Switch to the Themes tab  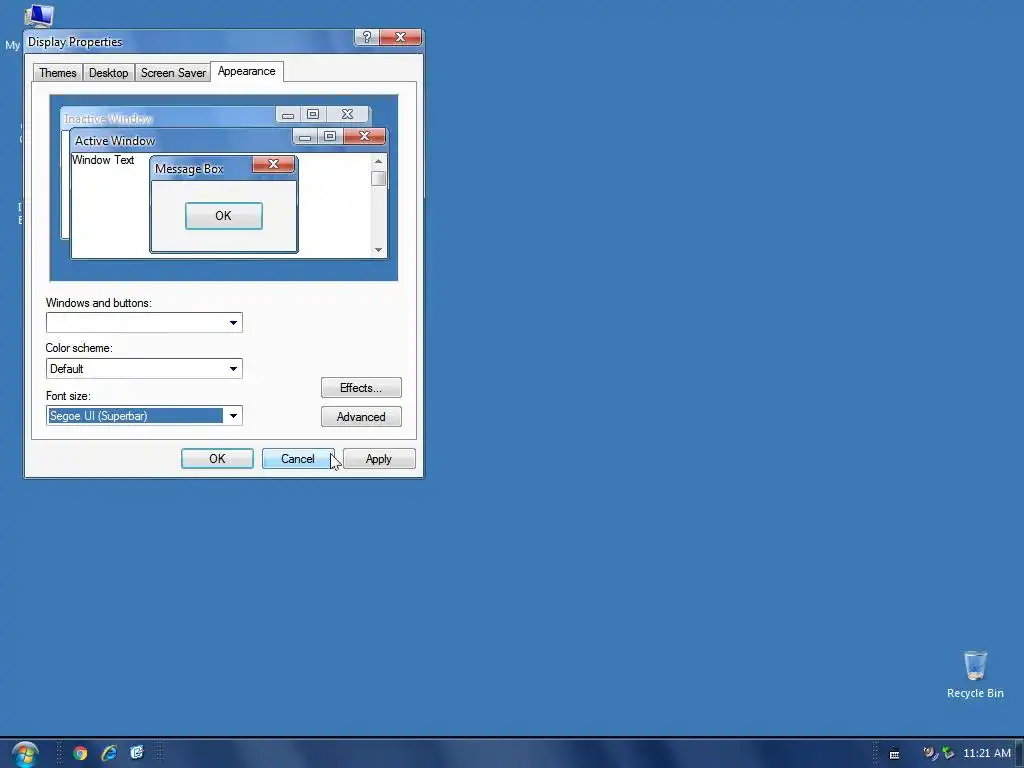click(57, 72)
